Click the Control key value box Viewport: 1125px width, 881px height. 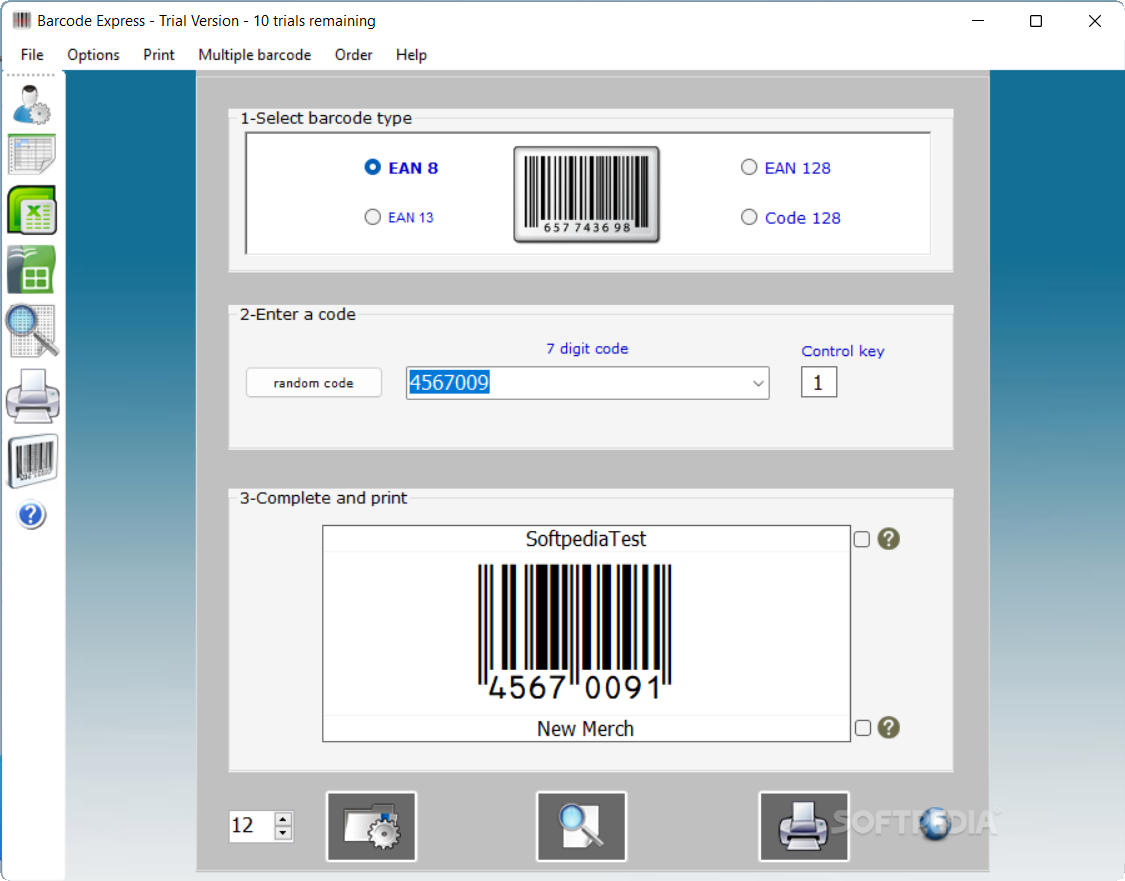point(819,382)
